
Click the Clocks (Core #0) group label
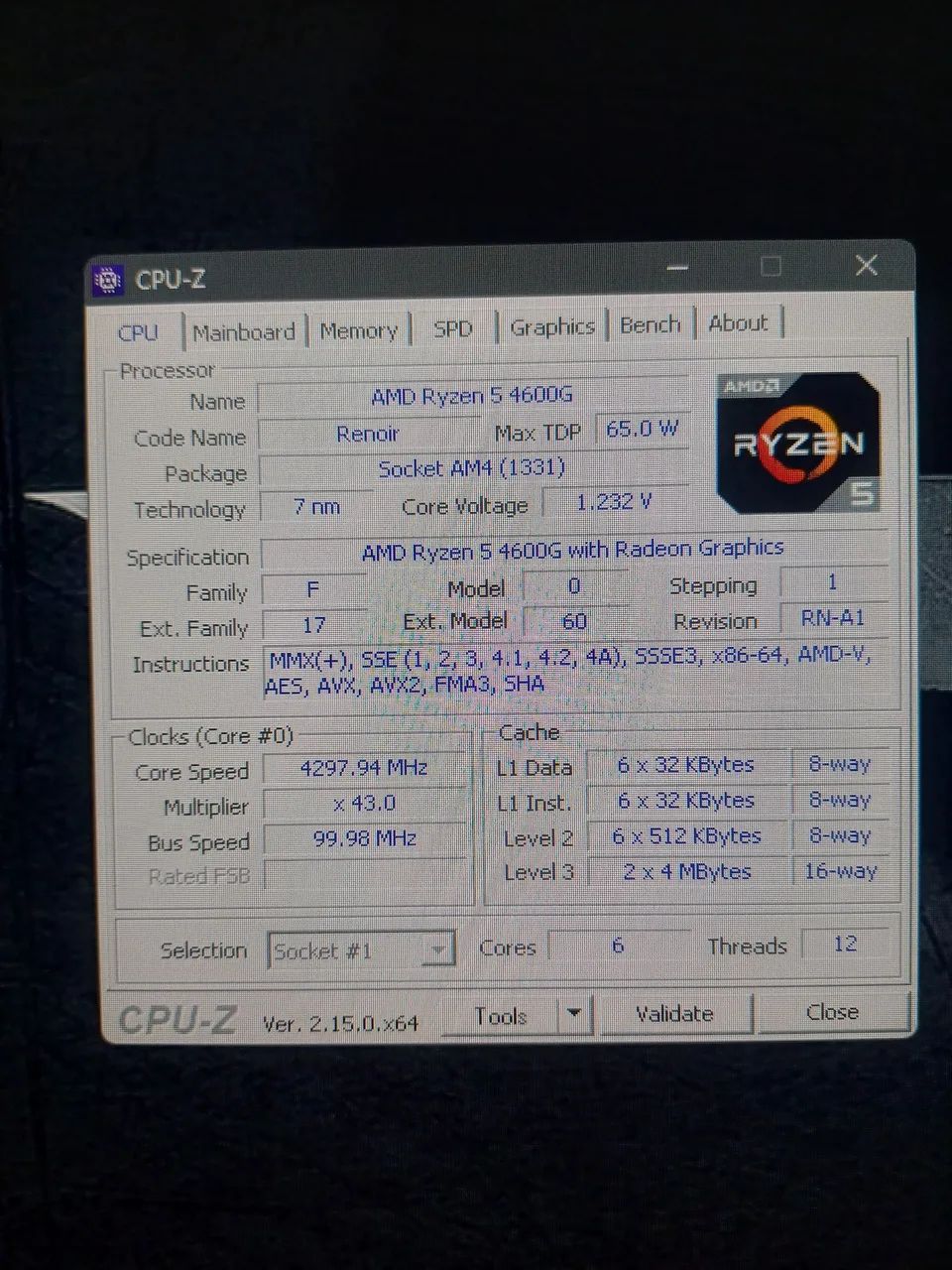(211, 737)
